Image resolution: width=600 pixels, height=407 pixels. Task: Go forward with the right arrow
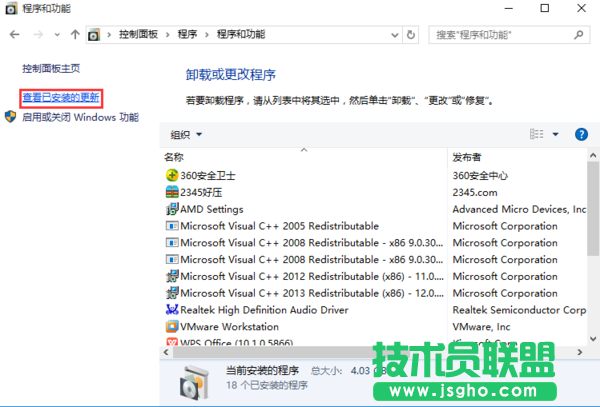click(x=38, y=35)
